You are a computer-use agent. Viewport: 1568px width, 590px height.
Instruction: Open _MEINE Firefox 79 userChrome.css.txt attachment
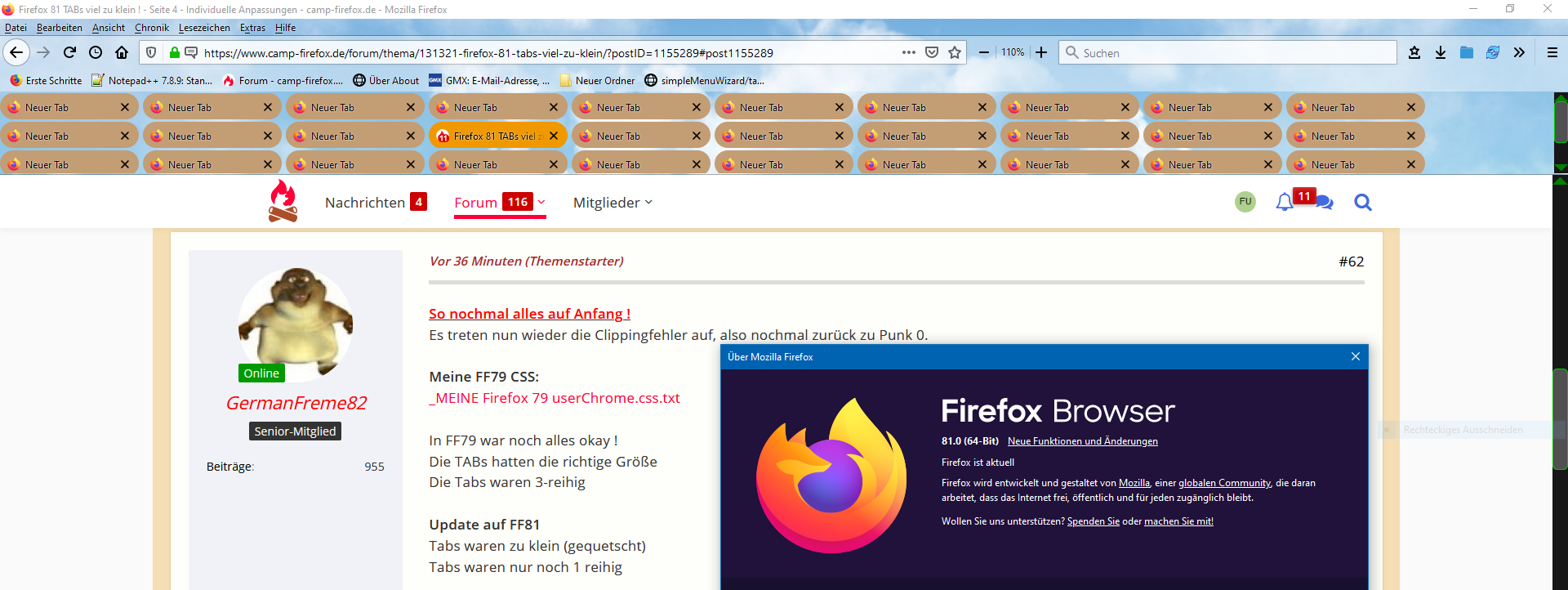click(555, 398)
